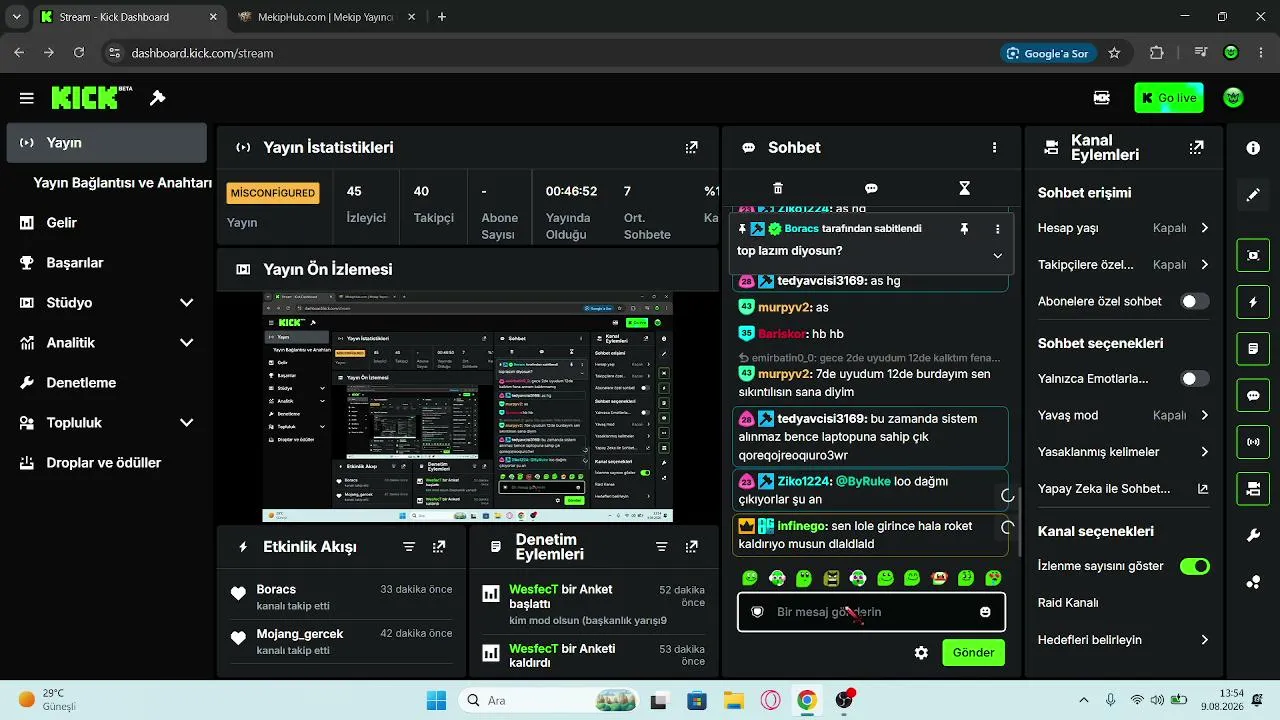Toggle the lightning activity feed sidebar icon

coord(1253,301)
